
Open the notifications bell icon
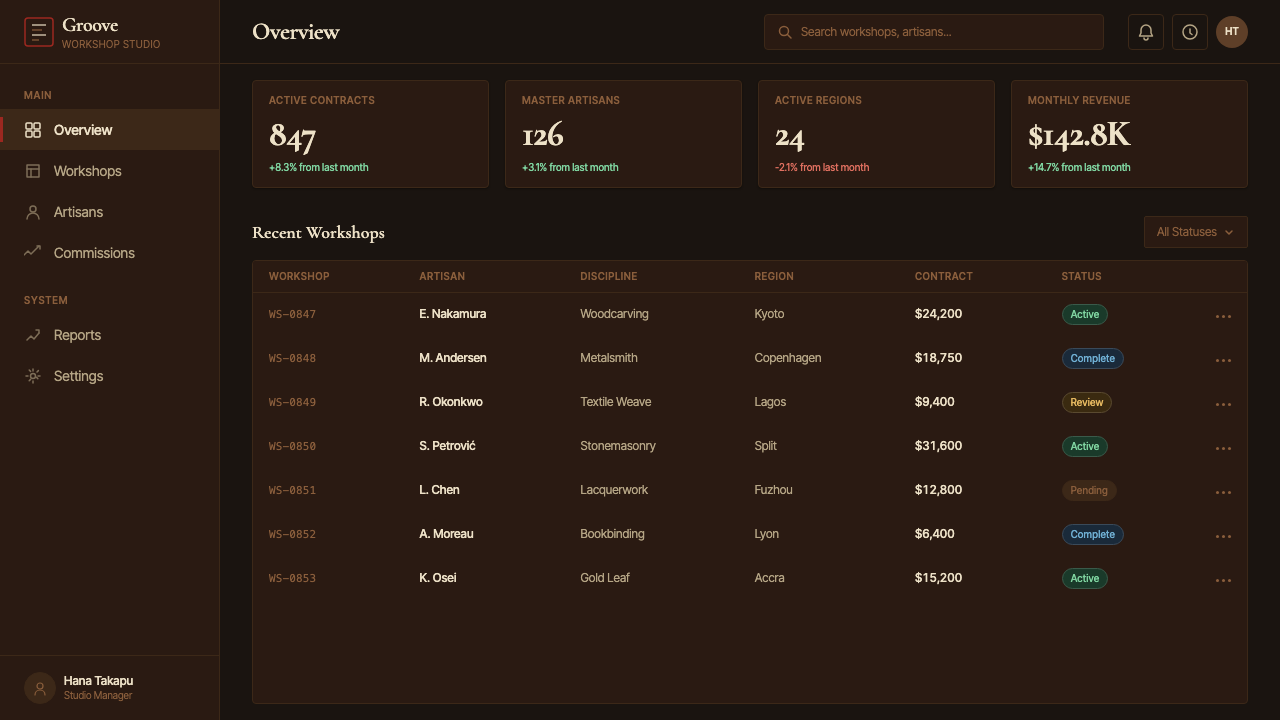[x=1146, y=32]
